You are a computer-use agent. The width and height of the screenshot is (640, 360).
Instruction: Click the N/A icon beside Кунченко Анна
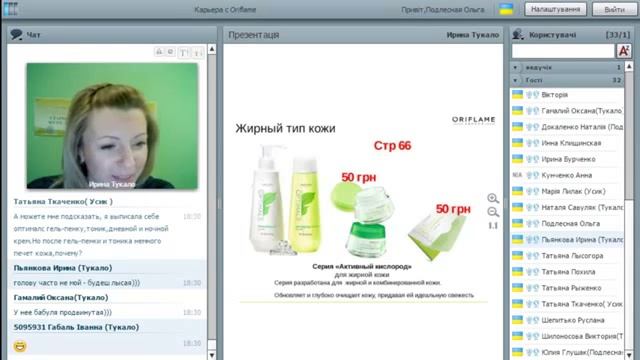(x=518, y=175)
